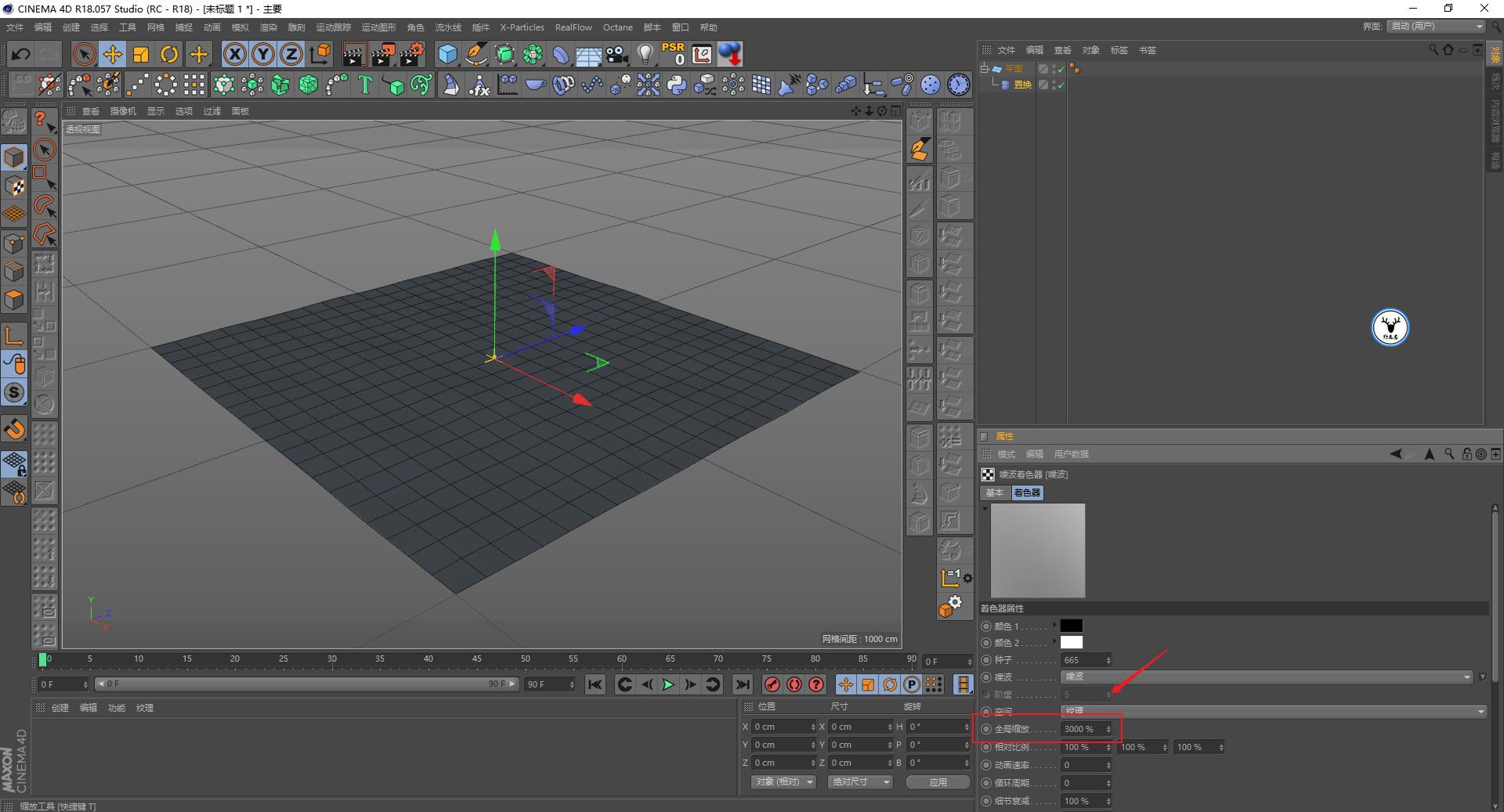Image resolution: width=1504 pixels, height=812 pixels.
Task: Open the 颜色 2 white color swatch
Action: tap(1071, 642)
